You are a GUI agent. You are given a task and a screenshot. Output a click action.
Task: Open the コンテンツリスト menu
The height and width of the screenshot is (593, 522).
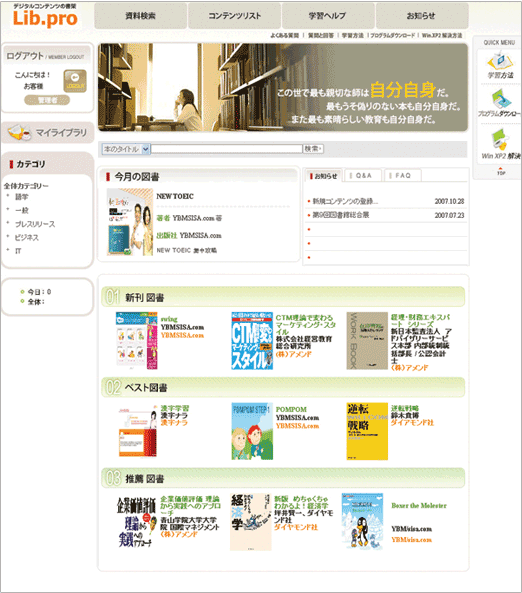point(235,16)
